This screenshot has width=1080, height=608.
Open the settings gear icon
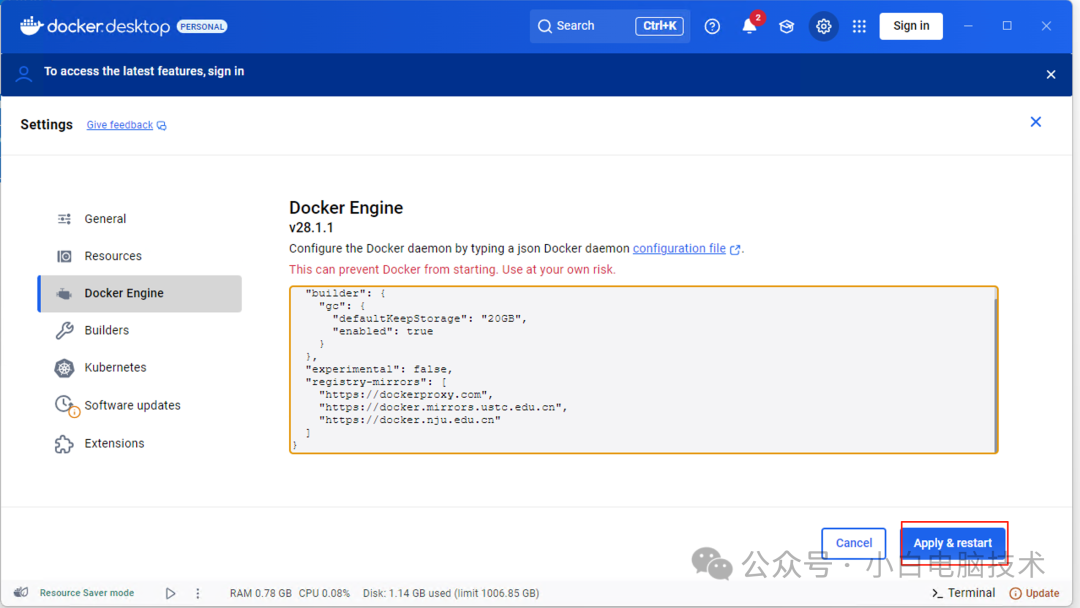[823, 26]
